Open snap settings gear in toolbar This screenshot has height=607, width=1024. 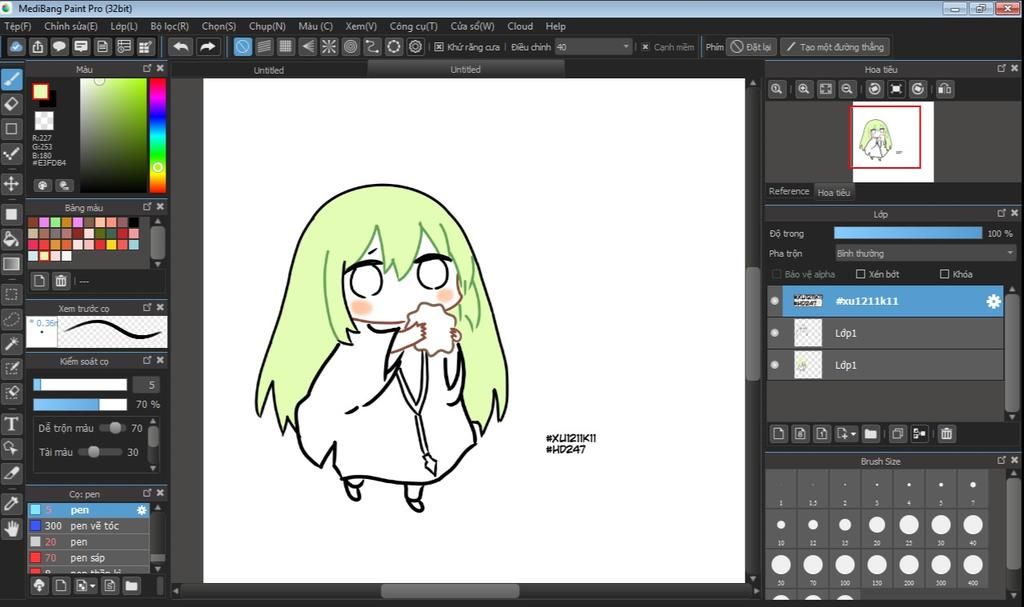(x=415, y=47)
